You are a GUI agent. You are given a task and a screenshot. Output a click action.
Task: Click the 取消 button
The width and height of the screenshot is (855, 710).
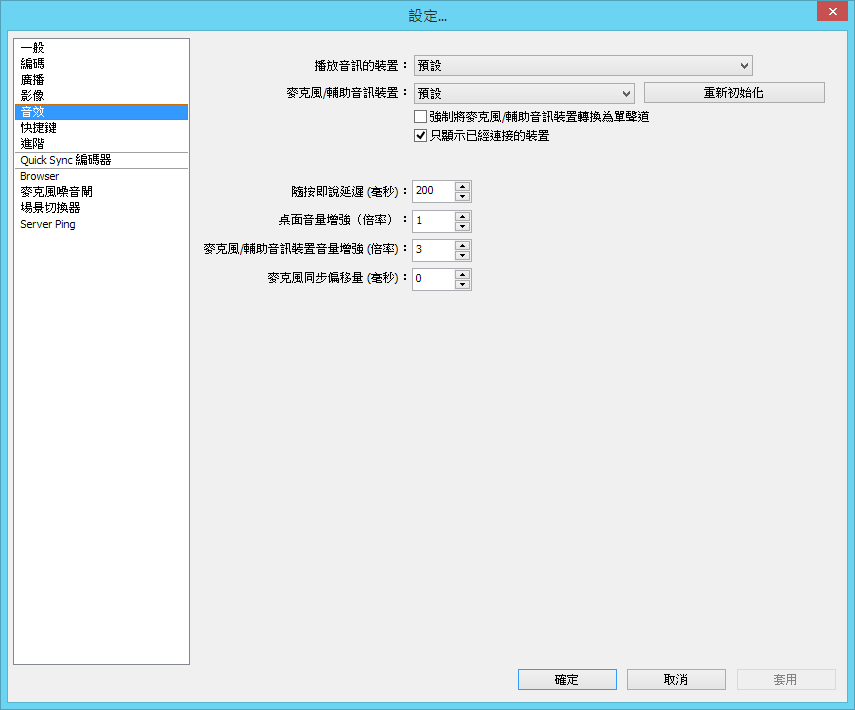click(x=676, y=679)
